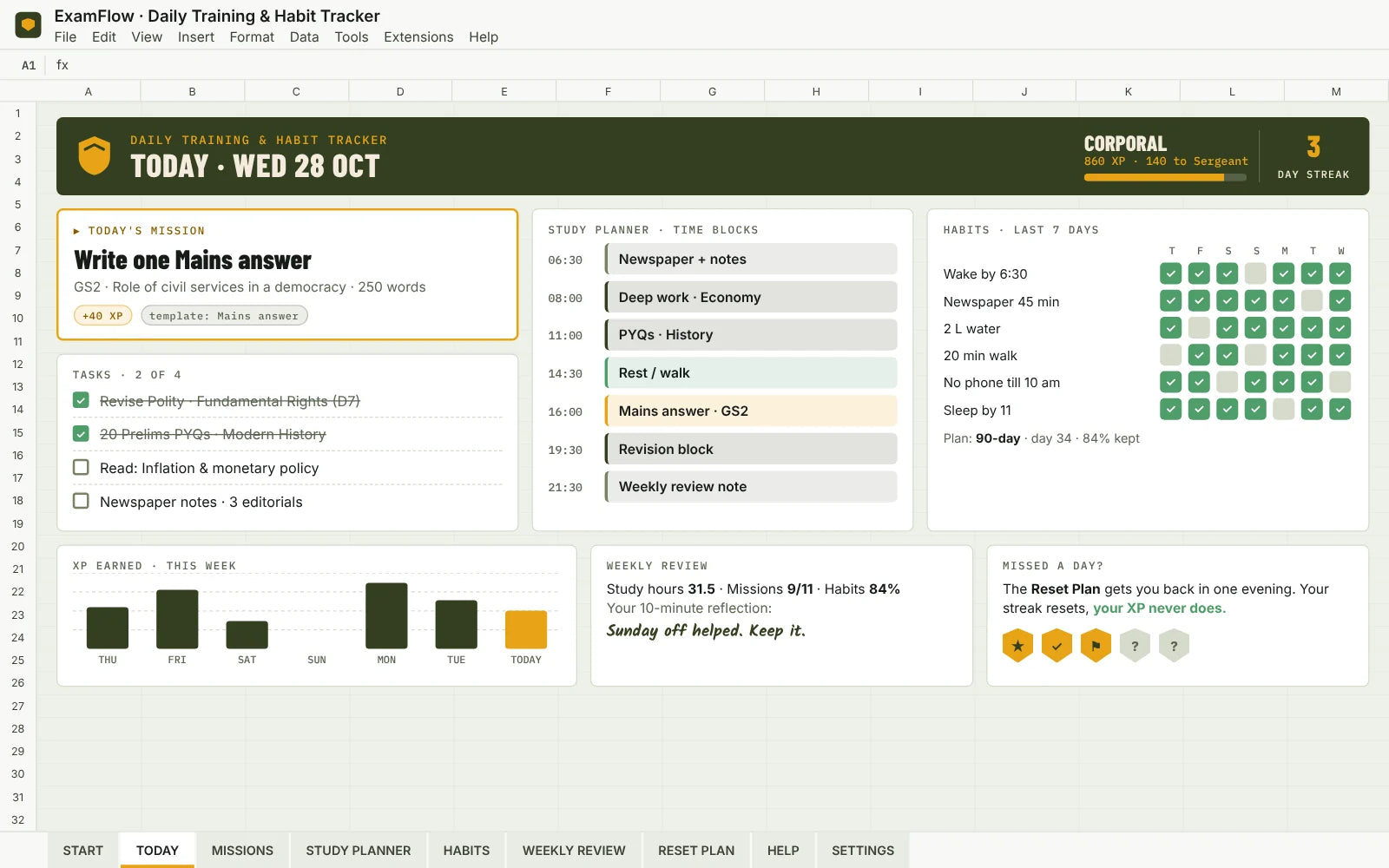Open the Data menu

pos(304,37)
